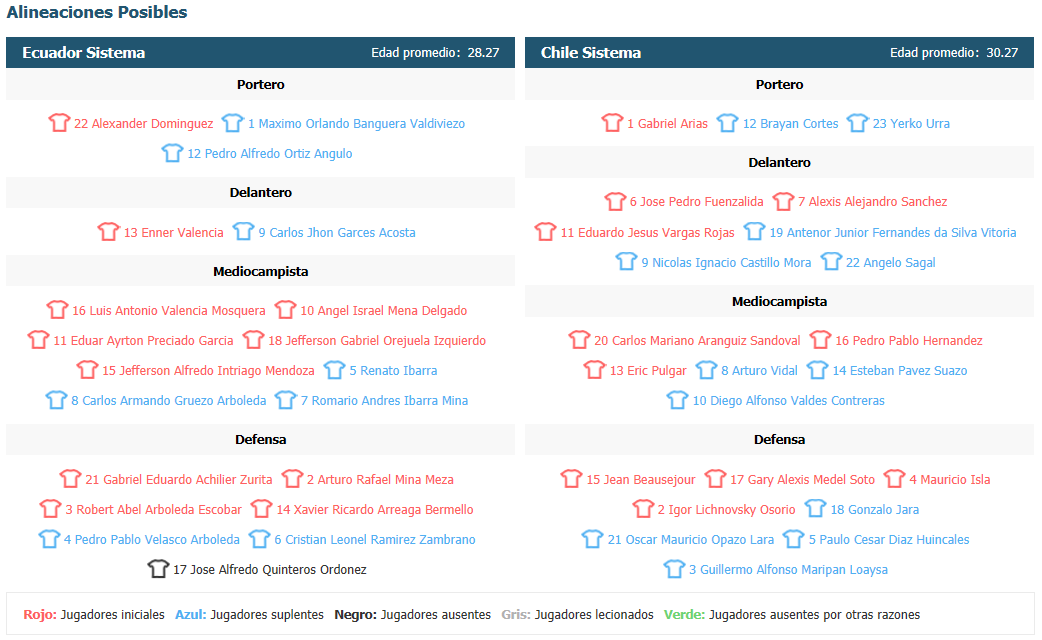Image resolution: width=1042 pixels, height=640 pixels.
Task: Click blue jersey icon beside Yerko Urra
Action: tap(857, 123)
